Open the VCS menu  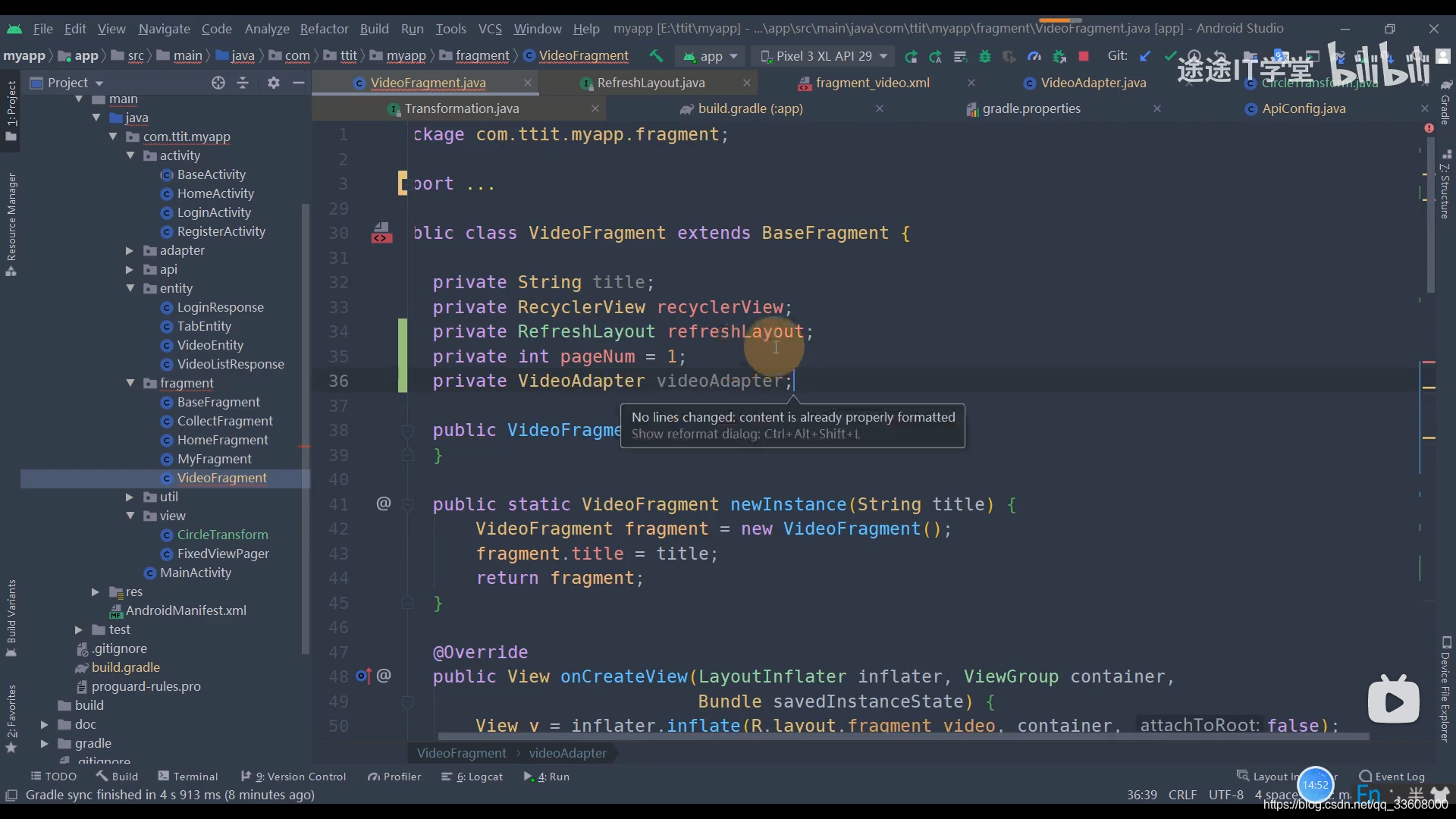[490, 29]
